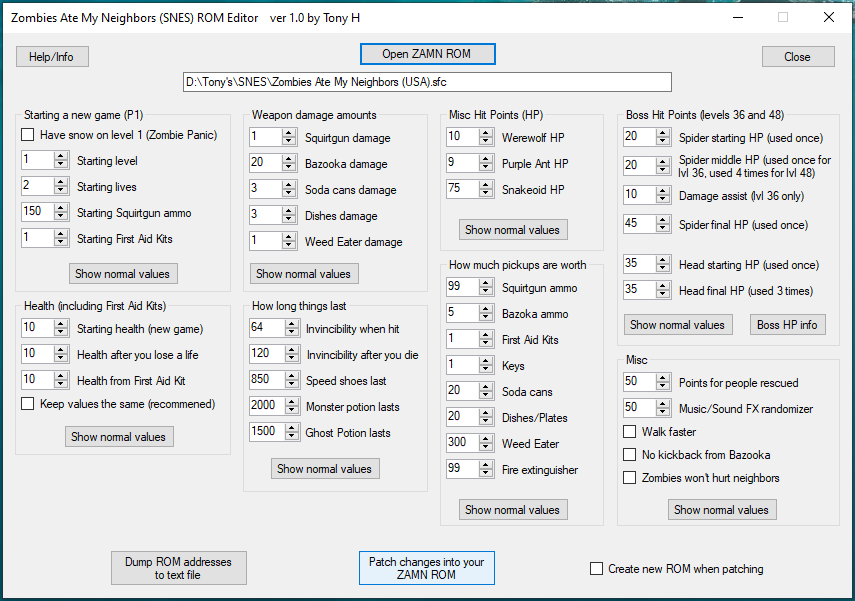
Task: Check Create new ROM when patching
Action: (x=597, y=569)
